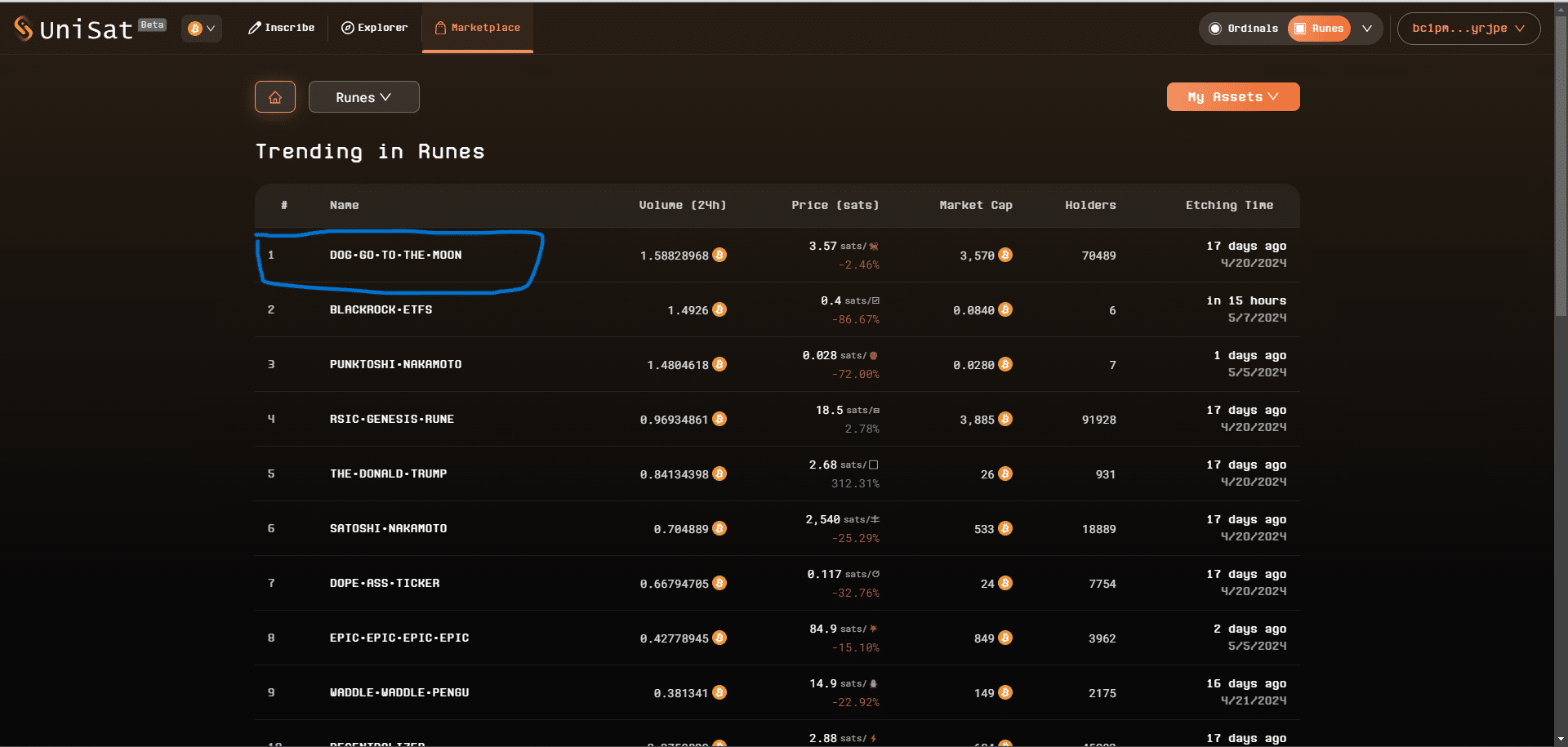The height and width of the screenshot is (747, 1568).
Task: Open the Bitcoin network selector dropdown
Action: pos(202,29)
